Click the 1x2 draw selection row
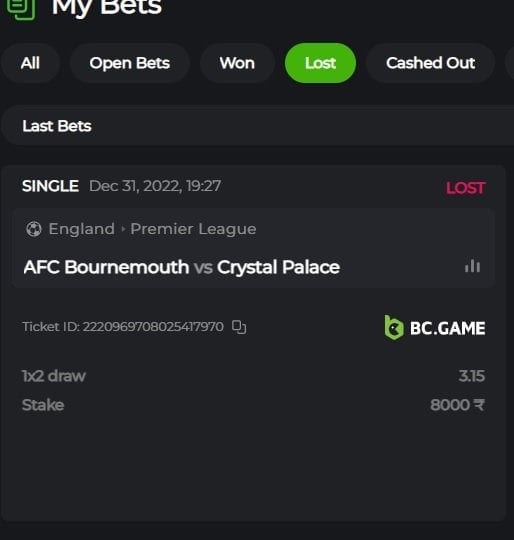The height and width of the screenshot is (540, 514). coord(253,376)
